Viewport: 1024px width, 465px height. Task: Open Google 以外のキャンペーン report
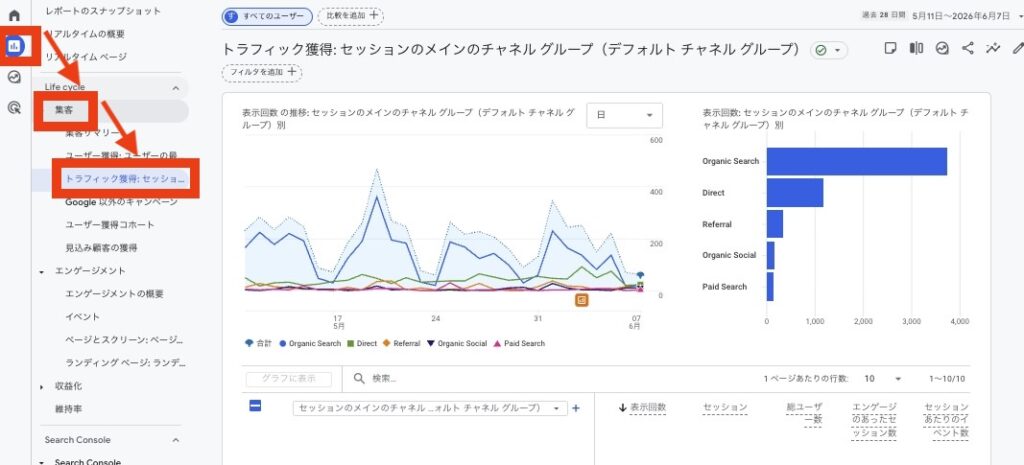coord(121,202)
